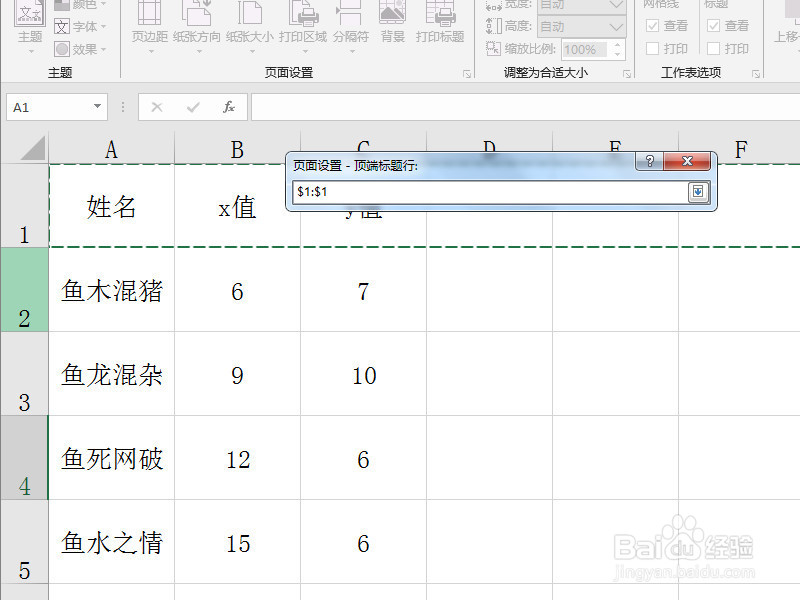
Task: Select row 5 header
Action: coord(24,542)
